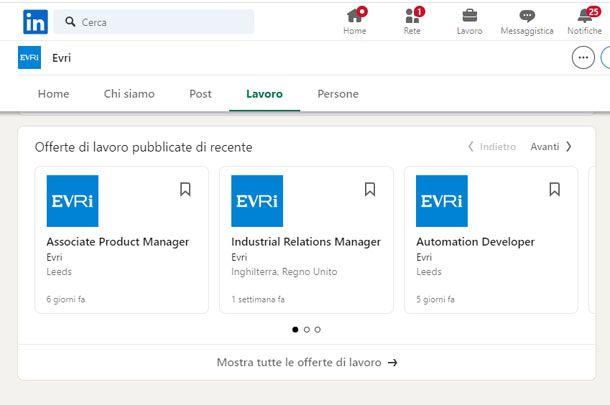Click Leeds location on Automation Developer card
Viewport: 610px width, 405px height.
pyautogui.click(x=429, y=272)
